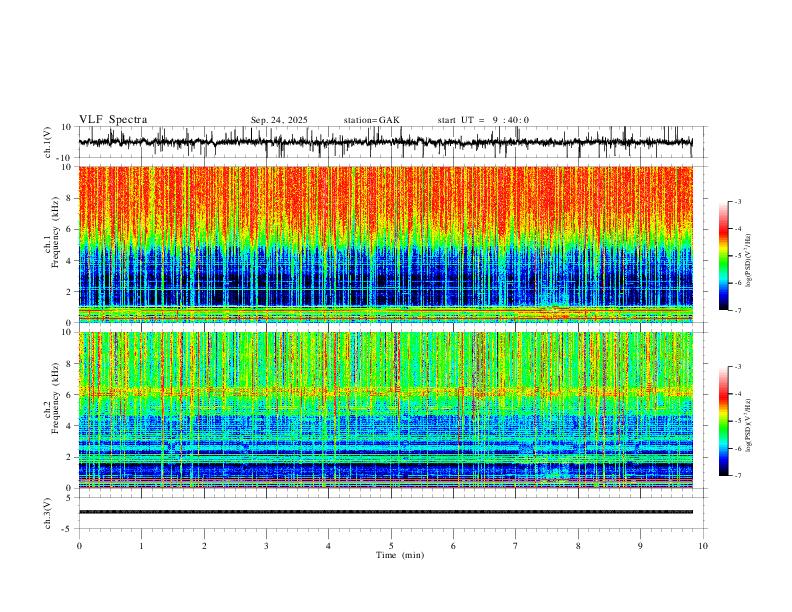The height and width of the screenshot is (612, 792).
Task: Click the "4" tick on the time axis
Action: tap(328, 546)
